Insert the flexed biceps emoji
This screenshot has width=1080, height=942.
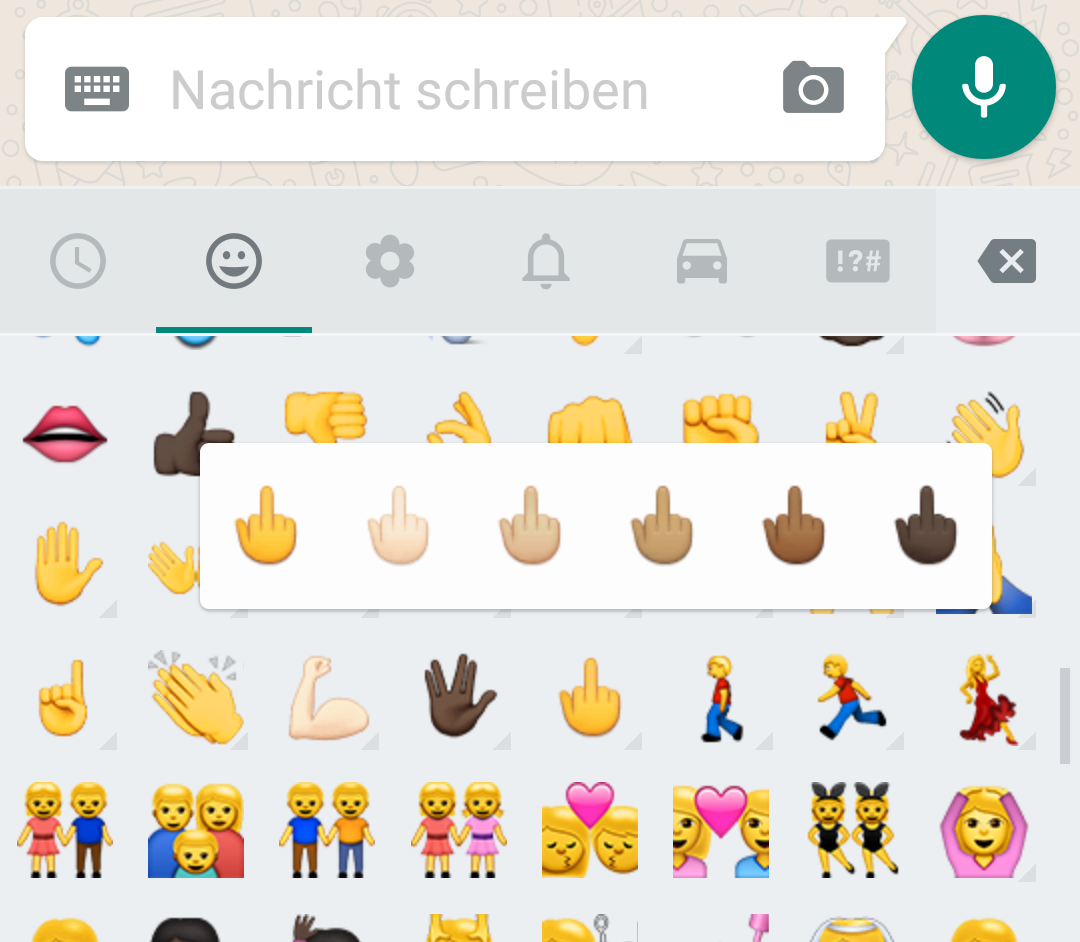328,698
